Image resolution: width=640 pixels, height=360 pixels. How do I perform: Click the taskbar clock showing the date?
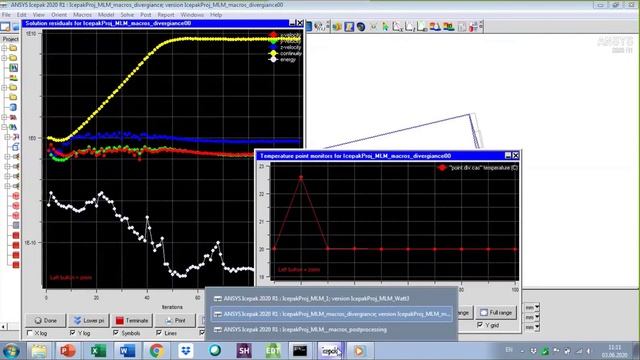614,351
